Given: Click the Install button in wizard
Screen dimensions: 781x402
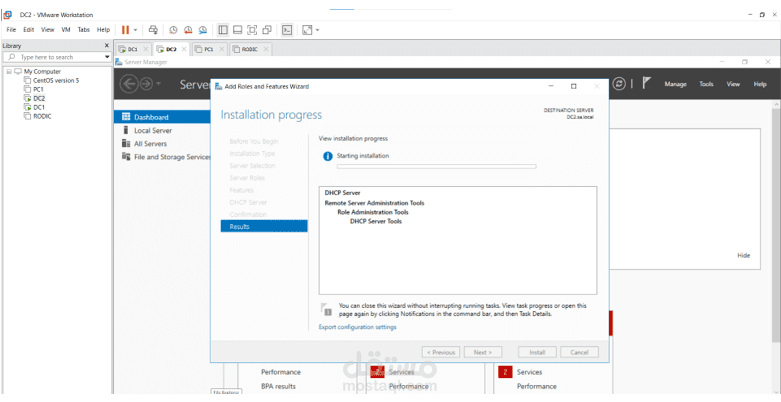Looking at the screenshot, I should click(537, 352).
